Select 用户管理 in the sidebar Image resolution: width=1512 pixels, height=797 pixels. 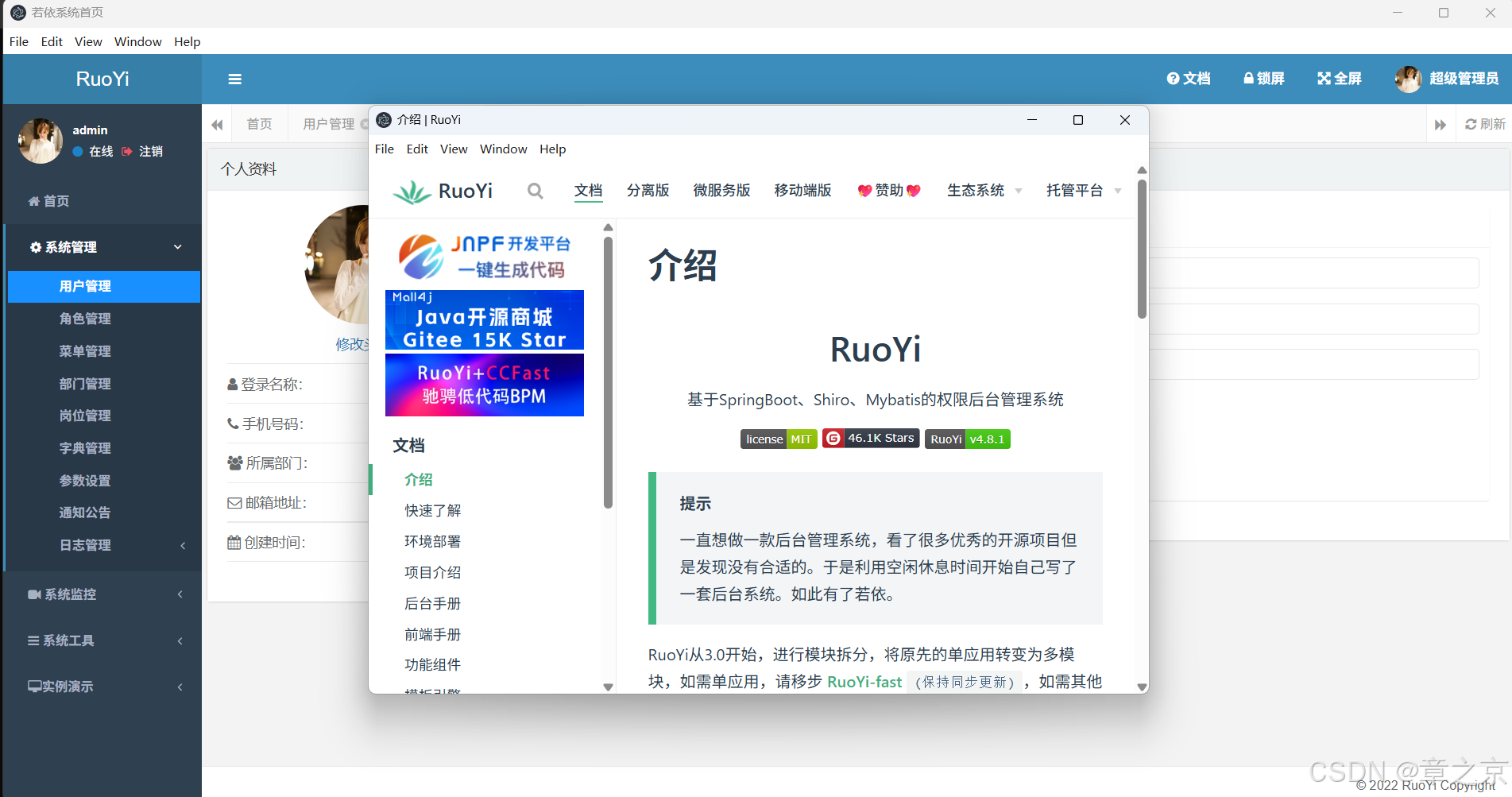(104, 286)
